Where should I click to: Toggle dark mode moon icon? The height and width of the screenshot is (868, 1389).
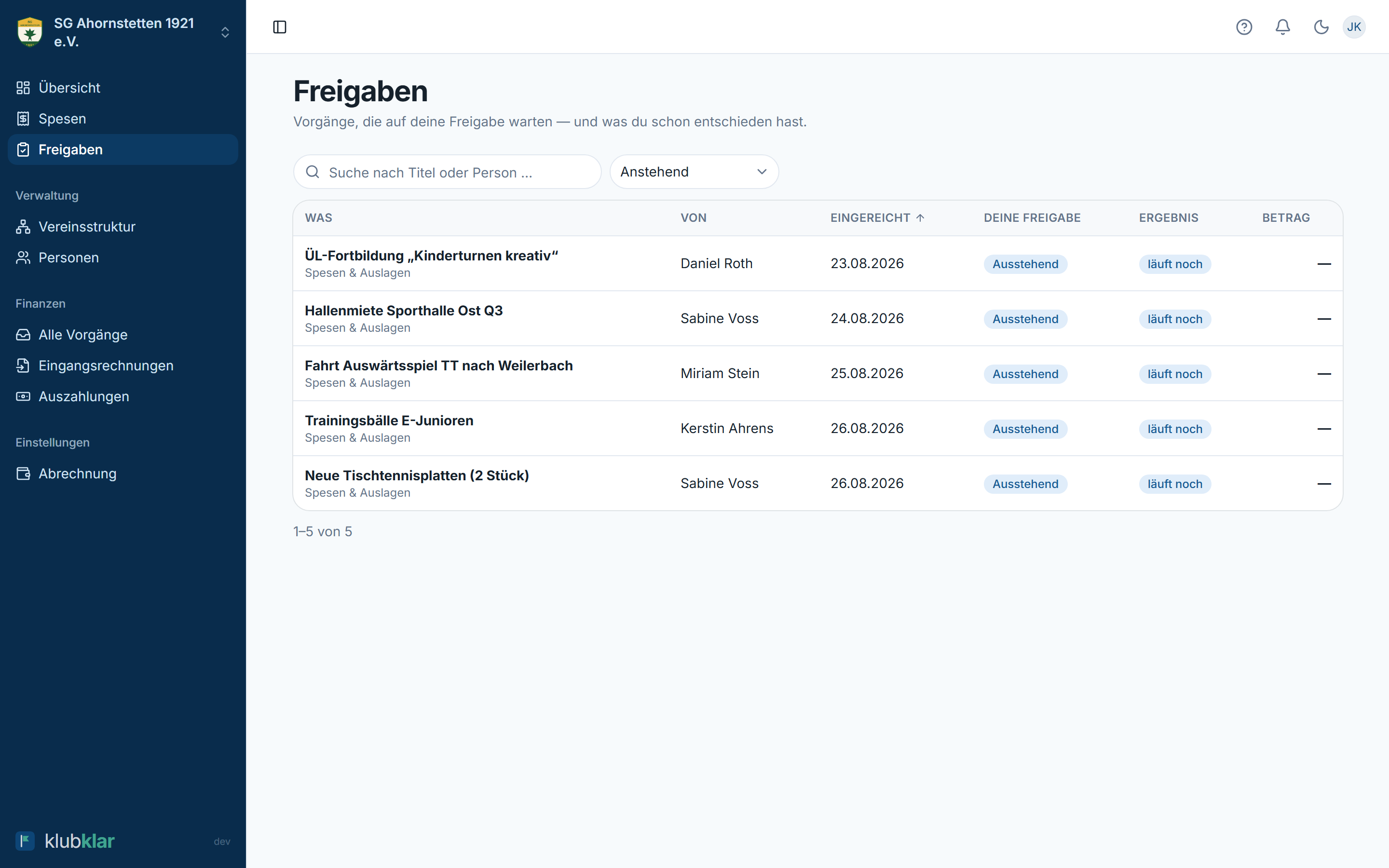coord(1321,27)
